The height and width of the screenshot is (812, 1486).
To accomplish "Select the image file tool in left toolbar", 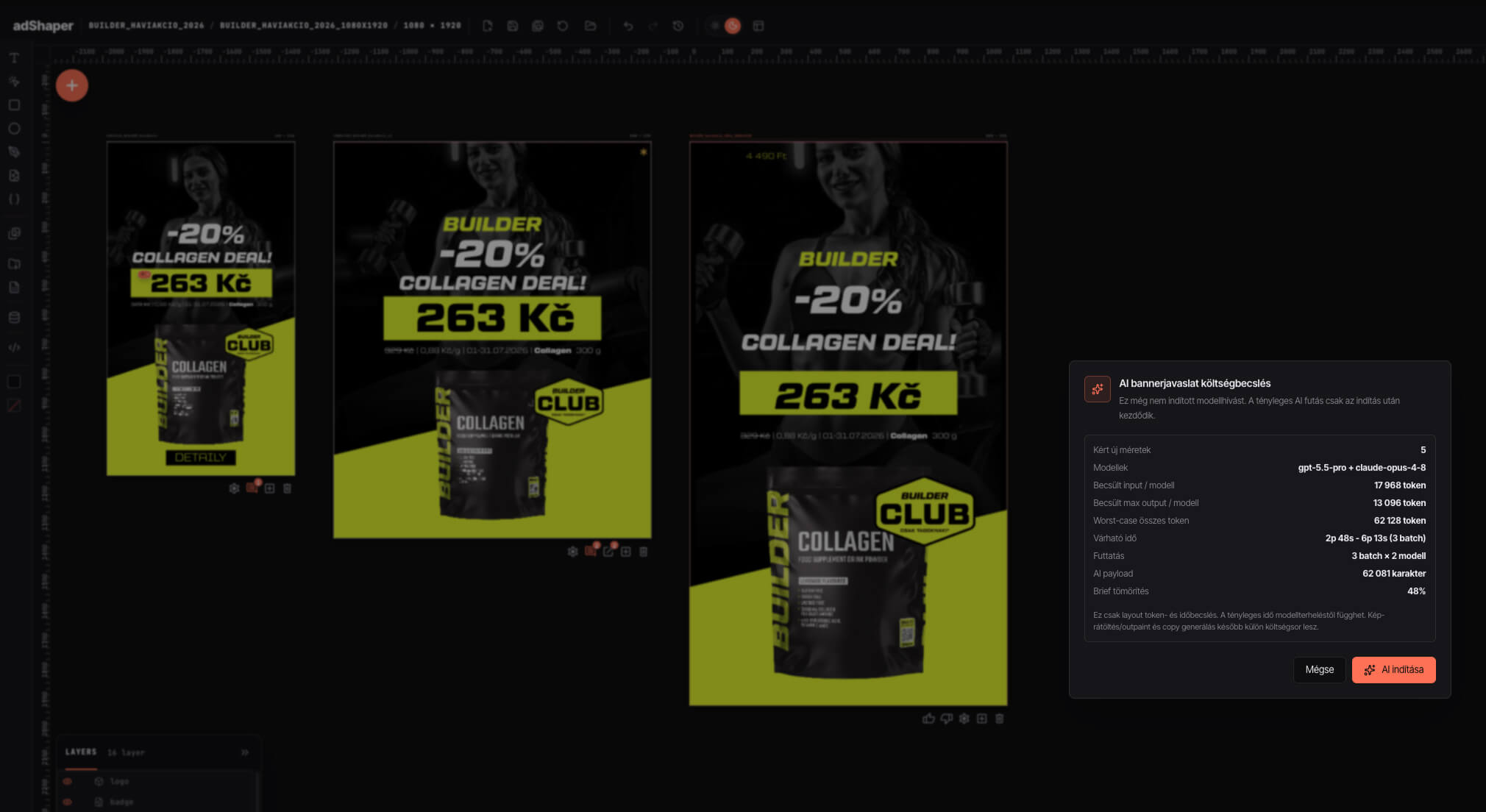I will (14, 176).
